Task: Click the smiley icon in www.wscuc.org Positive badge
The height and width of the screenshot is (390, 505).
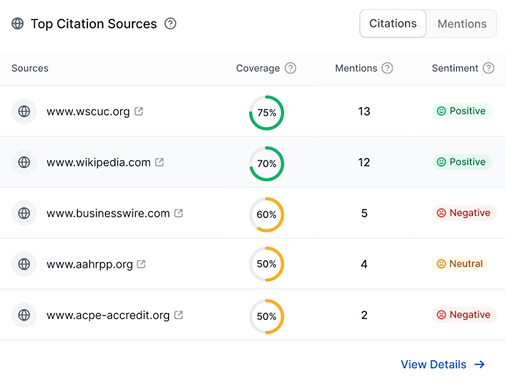Action: pyautogui.click(x=441, y=111)
